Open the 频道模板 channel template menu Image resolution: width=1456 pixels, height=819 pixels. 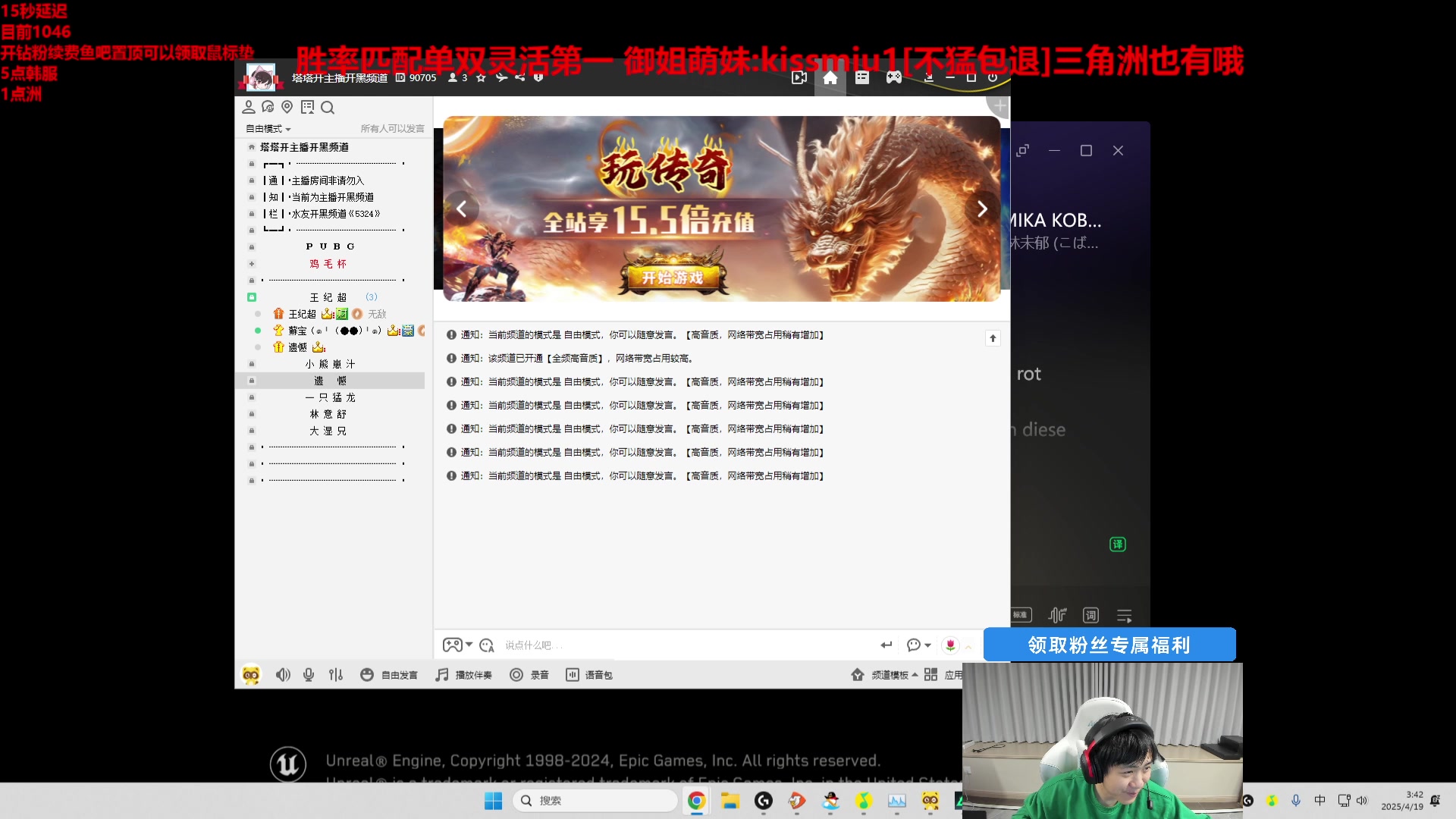point(884,675)
